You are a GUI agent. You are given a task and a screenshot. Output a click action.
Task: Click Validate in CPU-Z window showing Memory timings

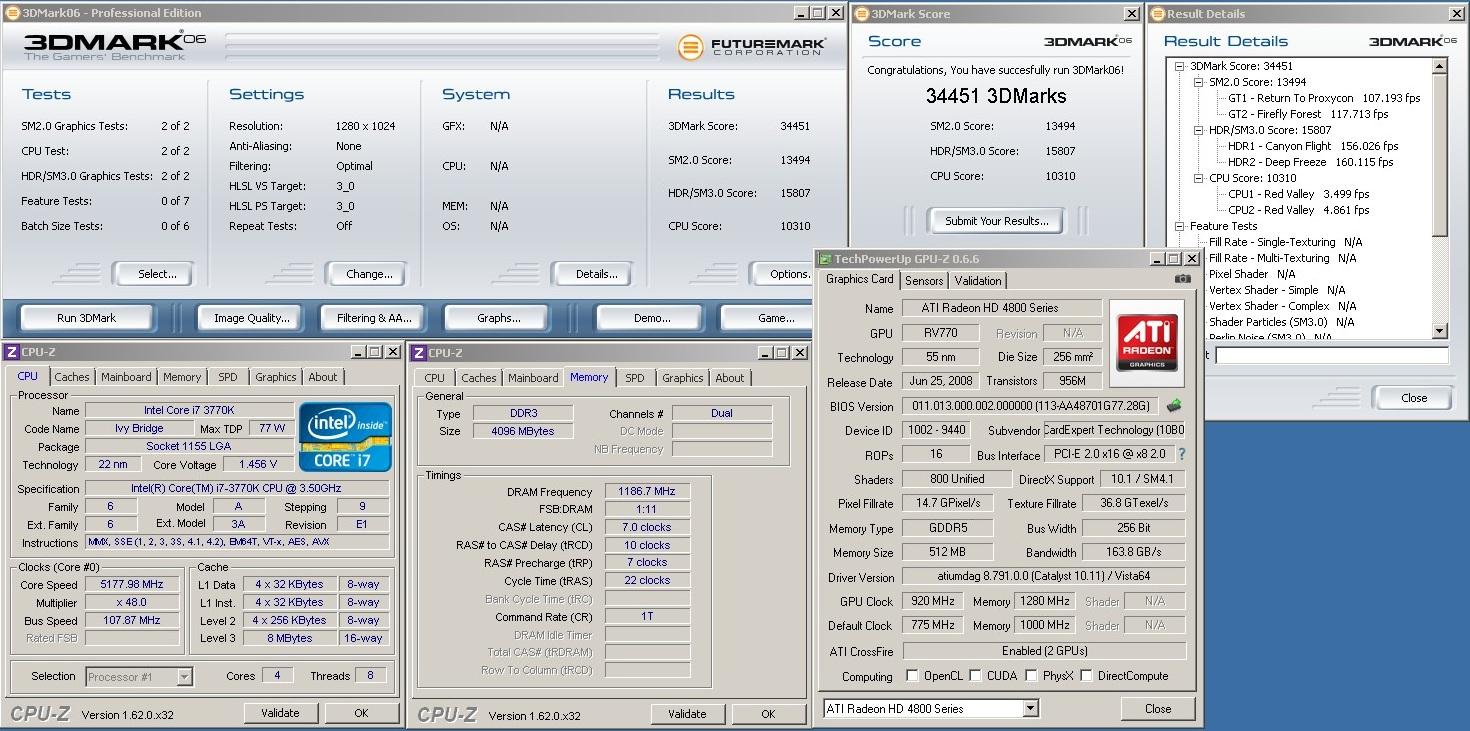687,714
